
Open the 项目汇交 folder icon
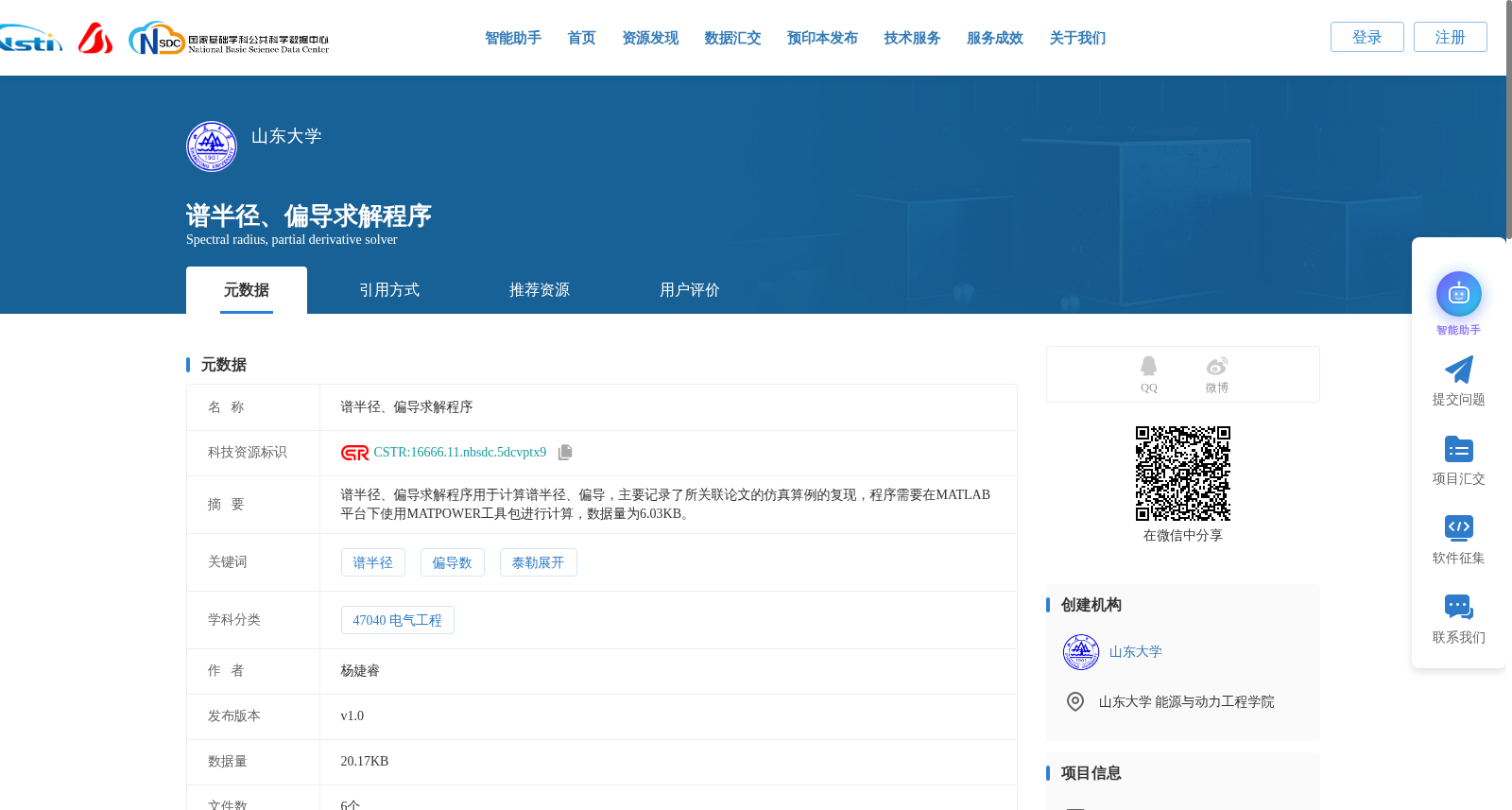[1459, 449]
